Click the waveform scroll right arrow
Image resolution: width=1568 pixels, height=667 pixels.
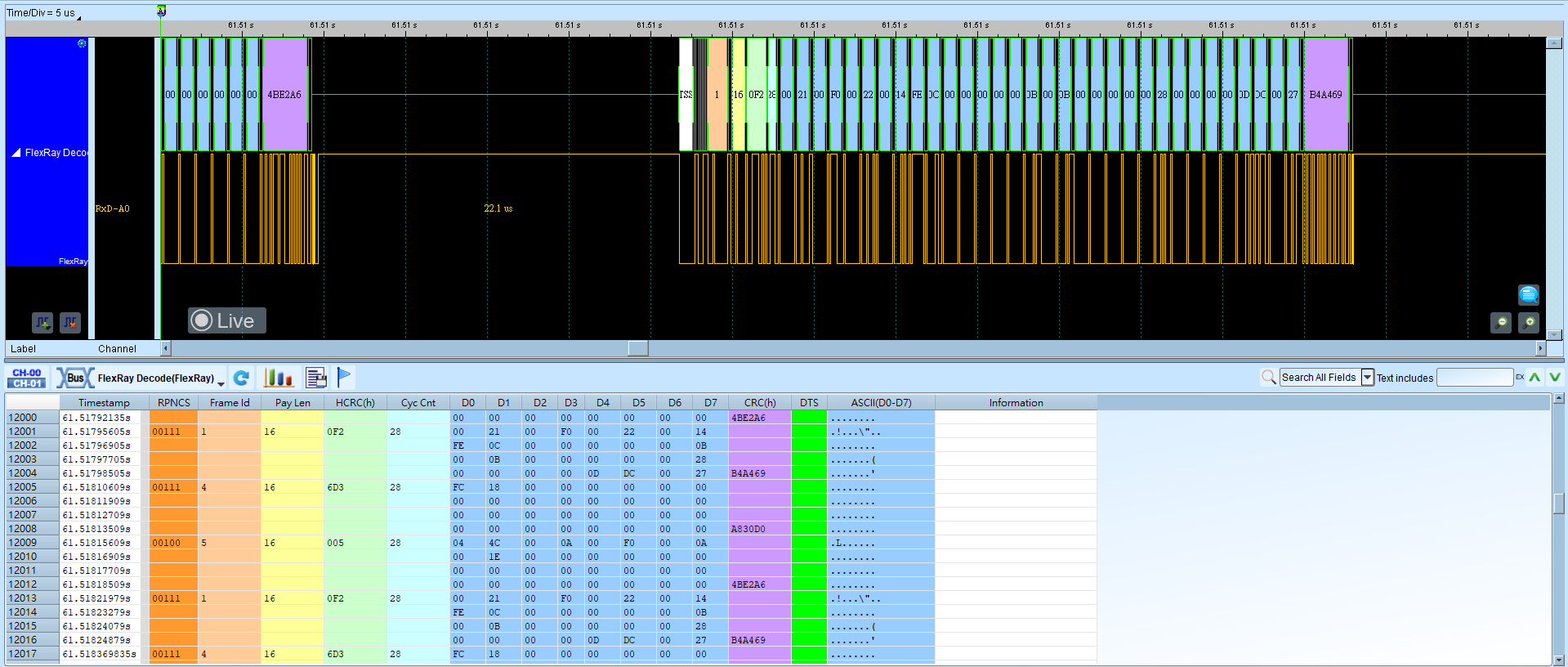click(1541, 348)
